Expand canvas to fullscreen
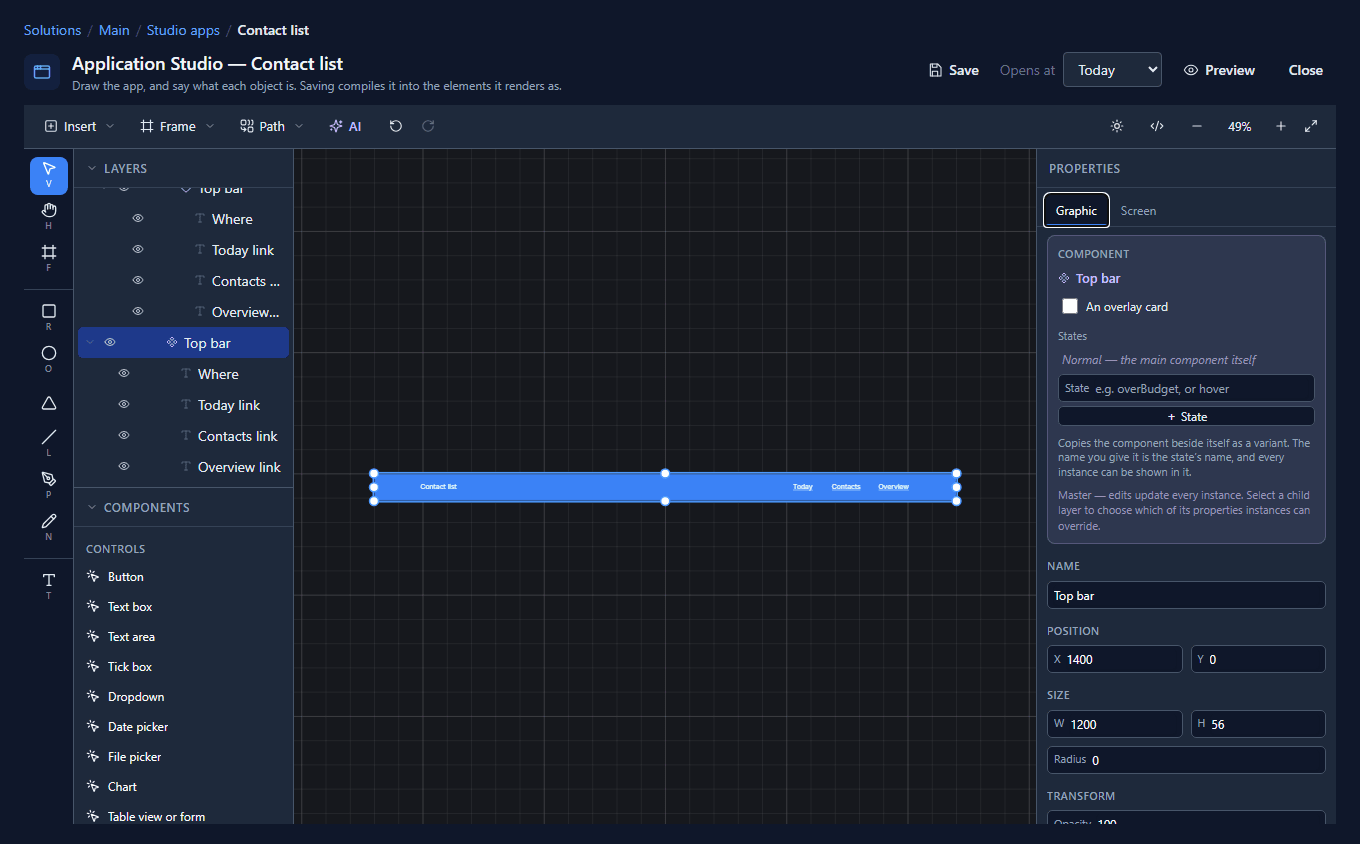 pyautogui.click(x=1311, y=126)
